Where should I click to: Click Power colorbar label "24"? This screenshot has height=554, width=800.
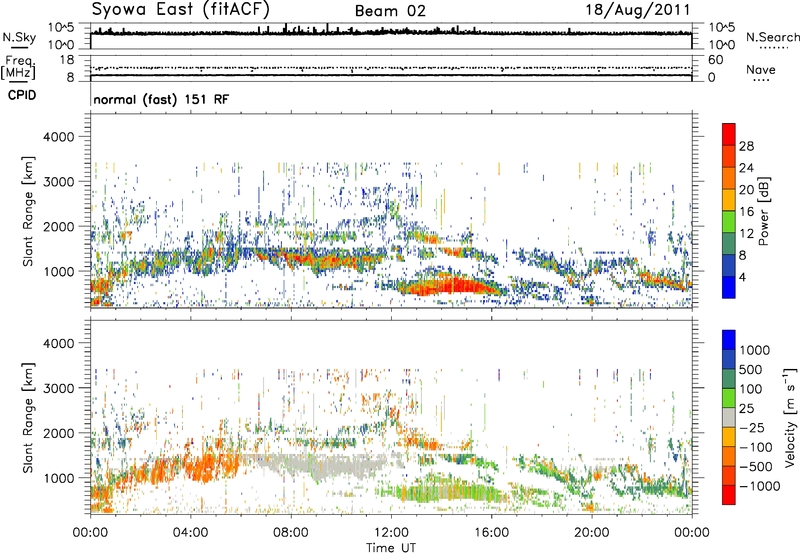(746, 168)
